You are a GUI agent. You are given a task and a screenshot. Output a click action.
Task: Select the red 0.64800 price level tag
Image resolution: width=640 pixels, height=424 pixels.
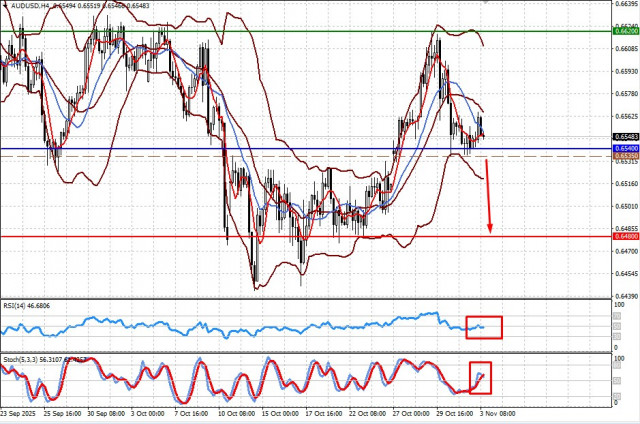(x=626, y=237)
